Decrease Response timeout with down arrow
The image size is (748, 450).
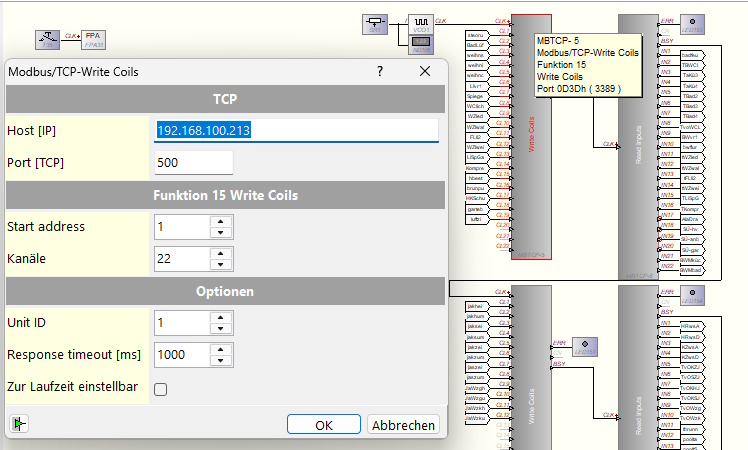(x=220, y=360)
